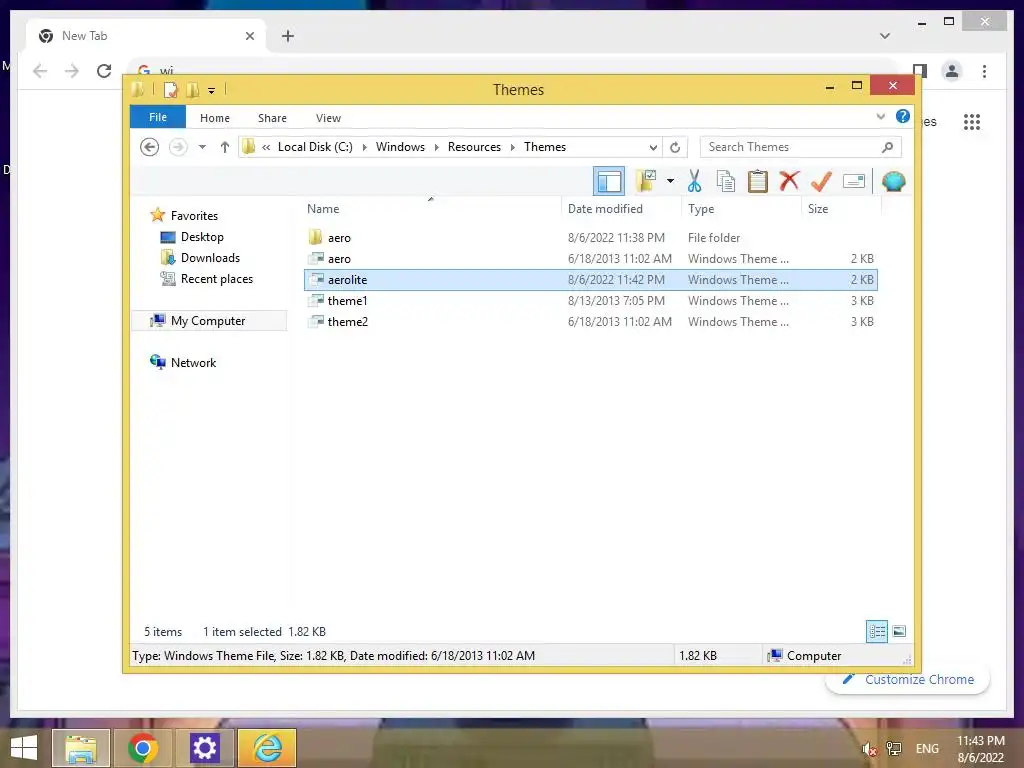Refresh the Themes folder
This screenshot has width=1024, height=768.
click(x=675, y=147)
